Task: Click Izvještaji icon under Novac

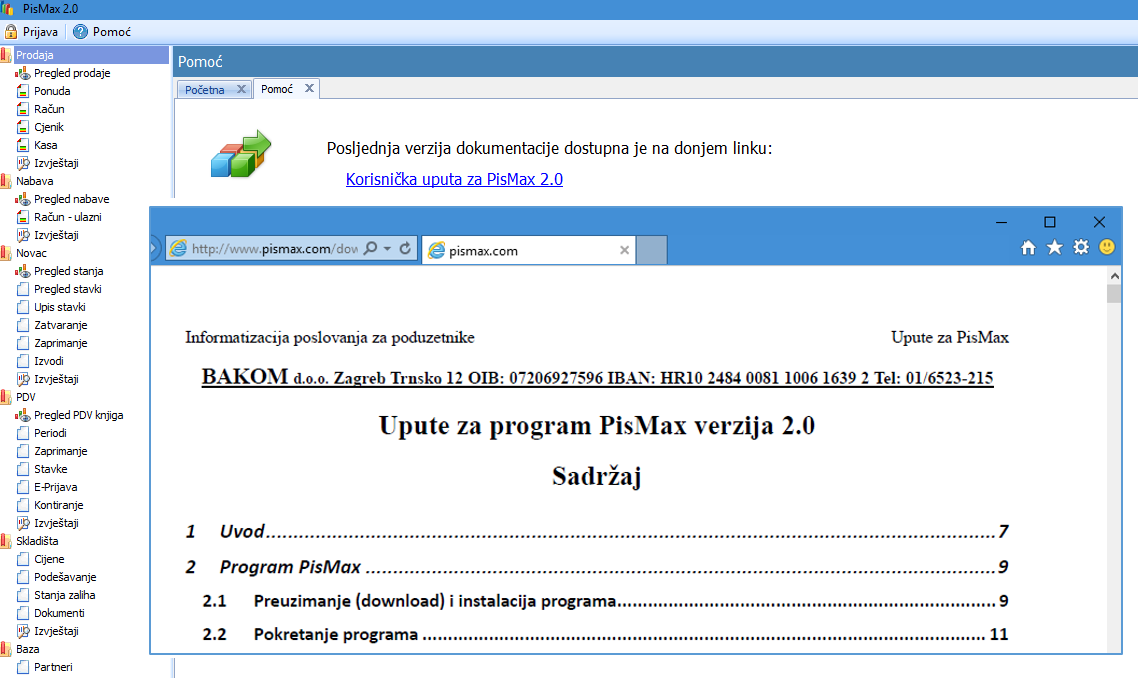Action: click(x=23, y=379)
